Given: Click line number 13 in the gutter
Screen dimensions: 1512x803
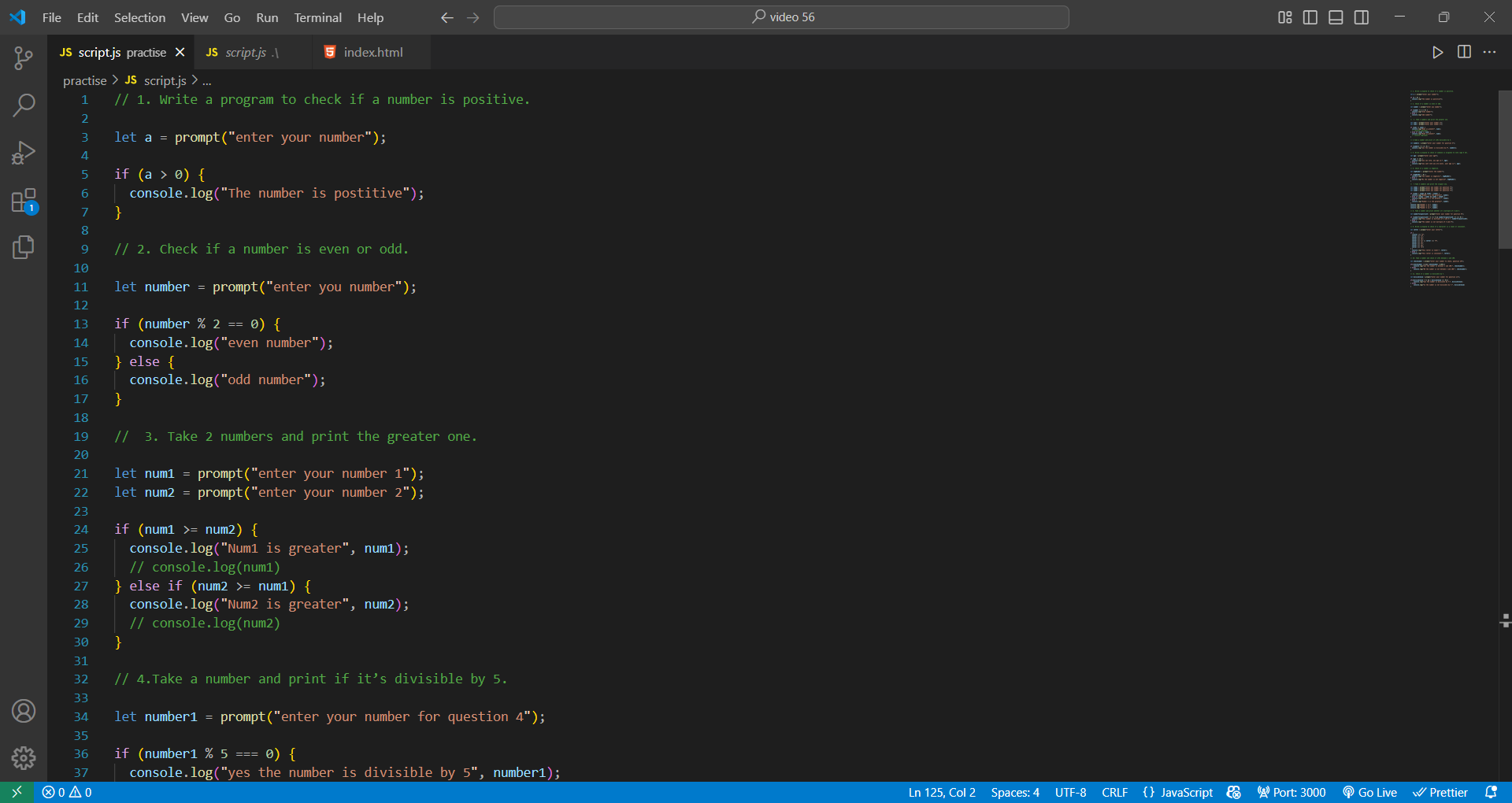Looking at the screenshot, I should [x=81, y=324].
